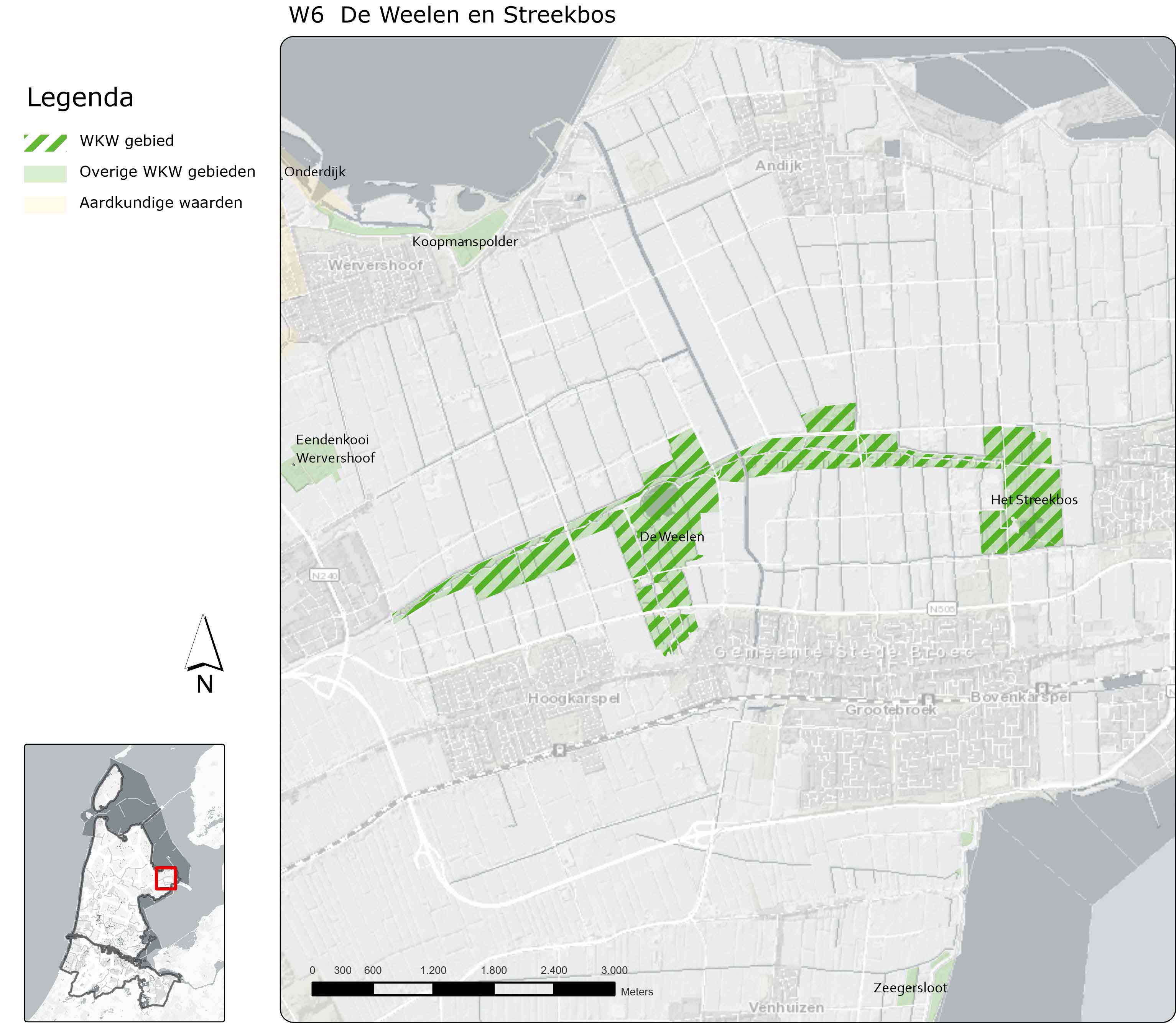Click the Bovenkarspel railway station icon

click(x=1042, y=688)
